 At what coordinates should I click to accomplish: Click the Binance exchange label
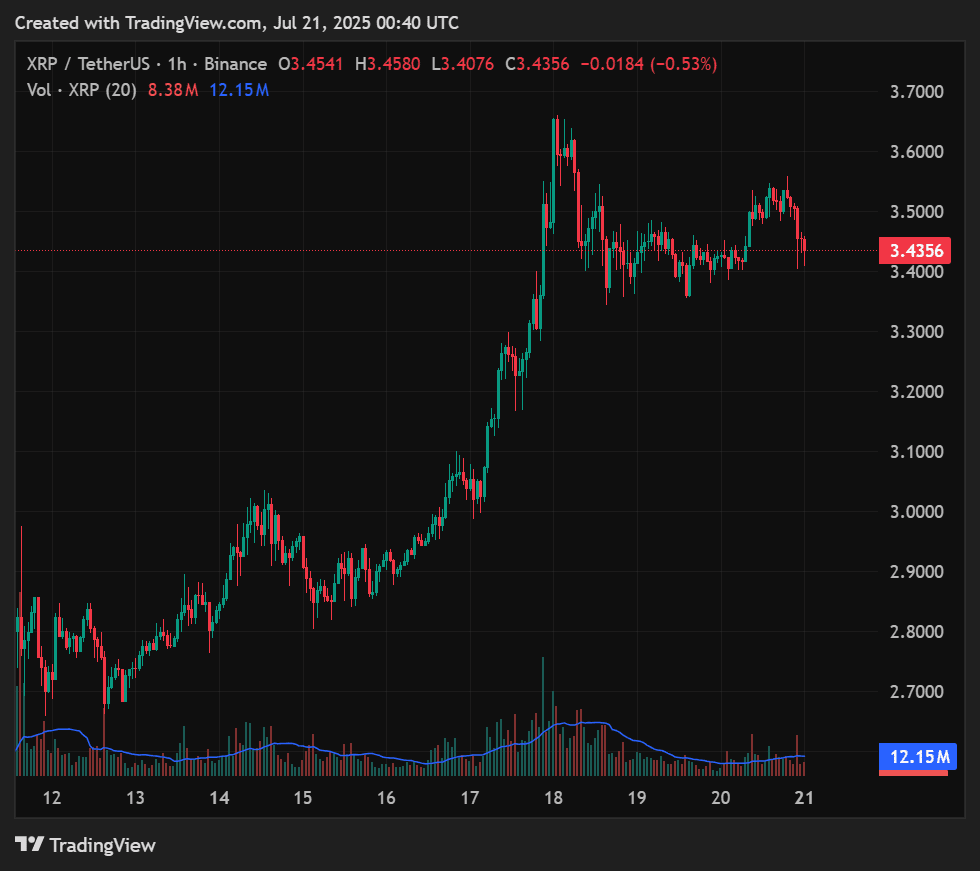pos(235,64)
